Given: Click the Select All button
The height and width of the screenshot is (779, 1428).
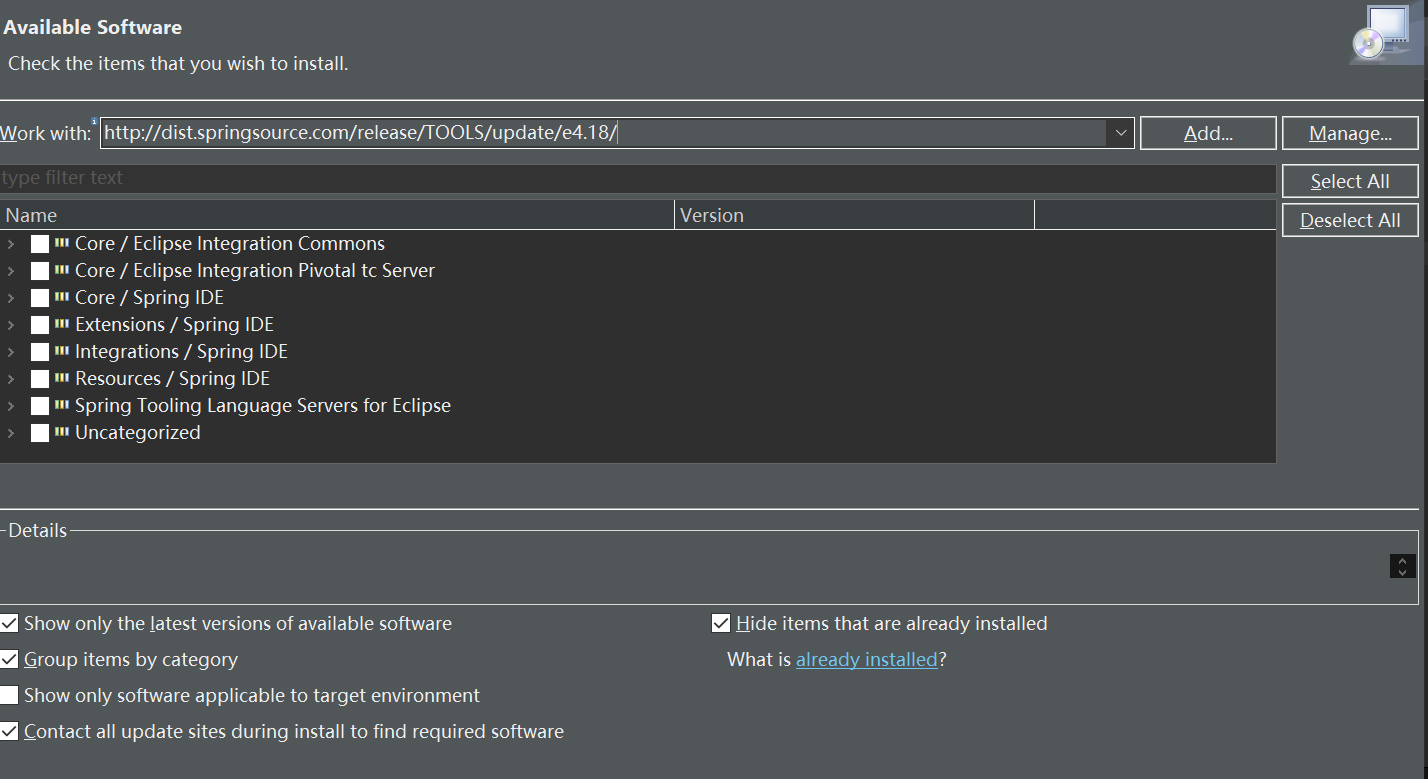Looking at the screenshot, I should pos(1350,181).
